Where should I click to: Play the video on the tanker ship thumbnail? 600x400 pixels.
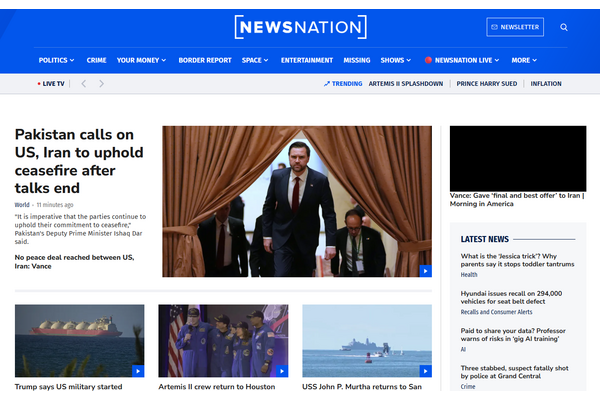(138, 371)
